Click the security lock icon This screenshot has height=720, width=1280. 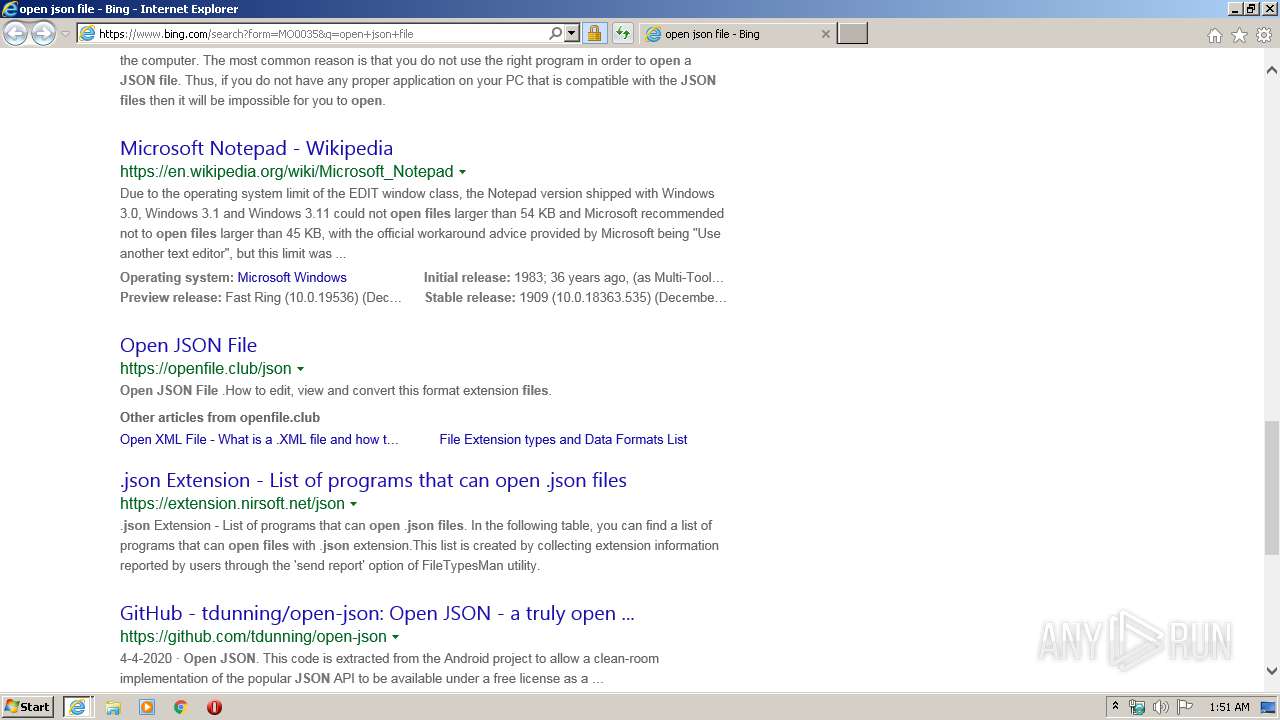point(594,33)
